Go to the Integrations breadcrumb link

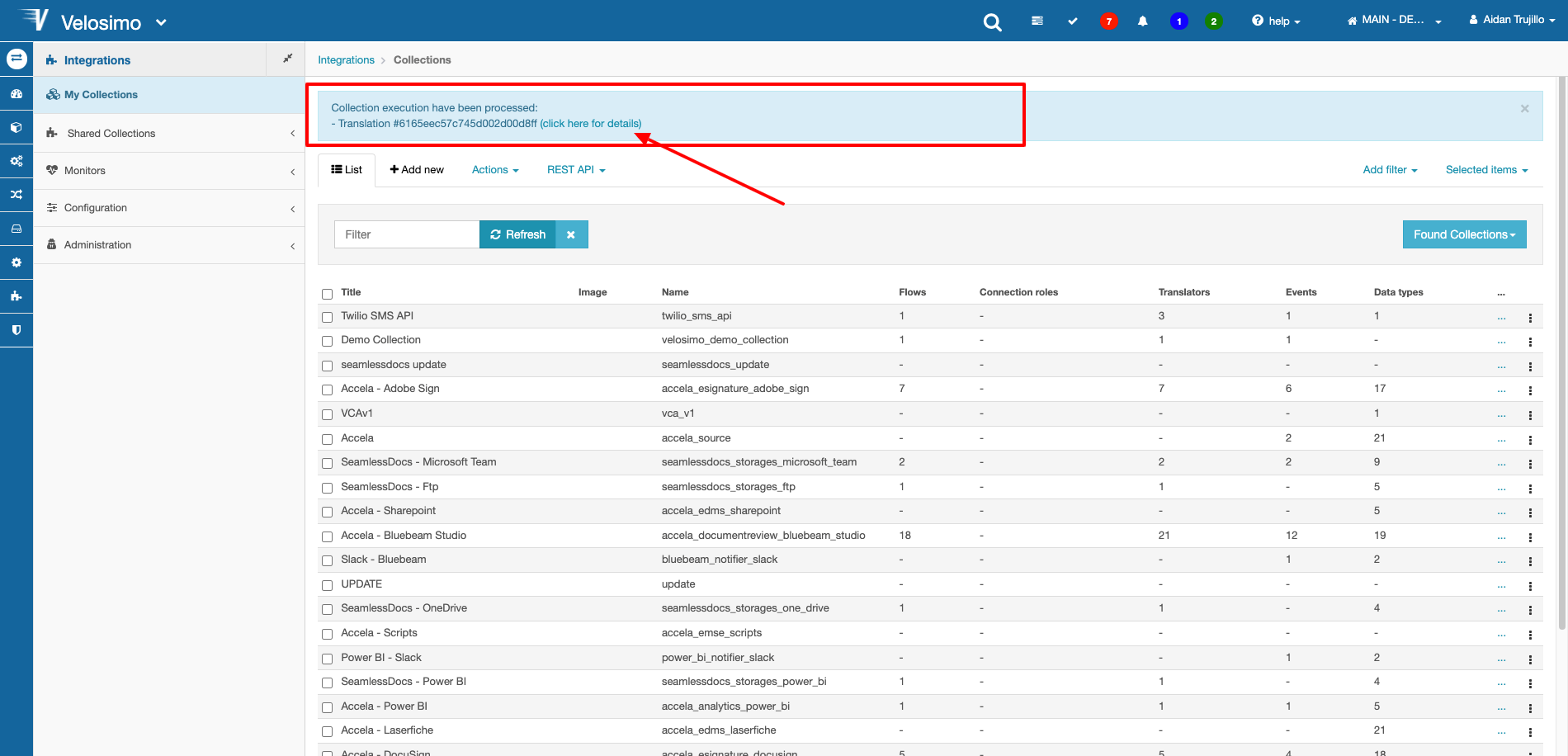[346, 60]
